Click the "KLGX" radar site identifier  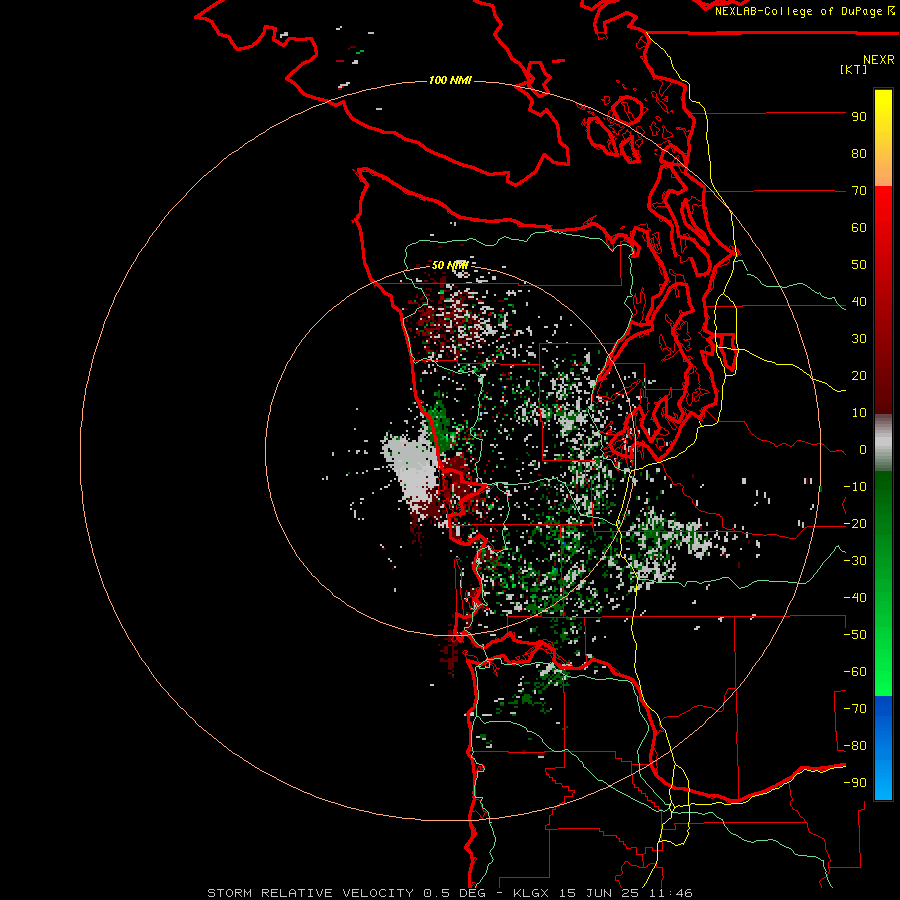tap(532, 893)
